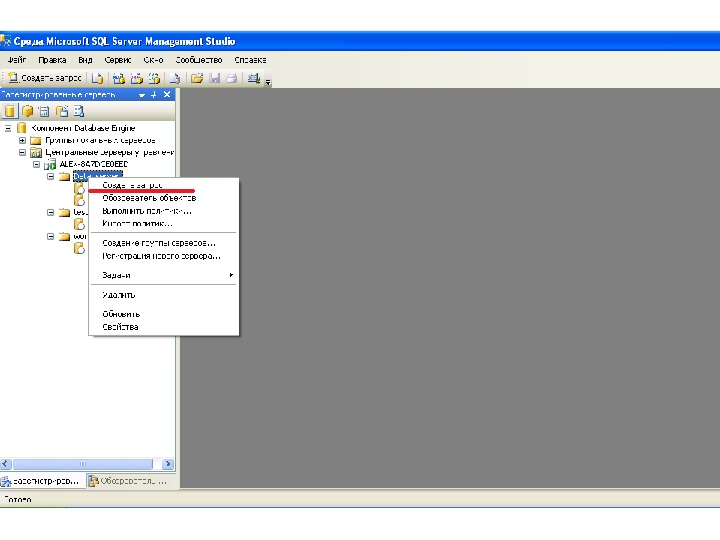Open the Задачи submenu in context menu
The width and height of the screenshot is (720, 540).
(163, 275)
